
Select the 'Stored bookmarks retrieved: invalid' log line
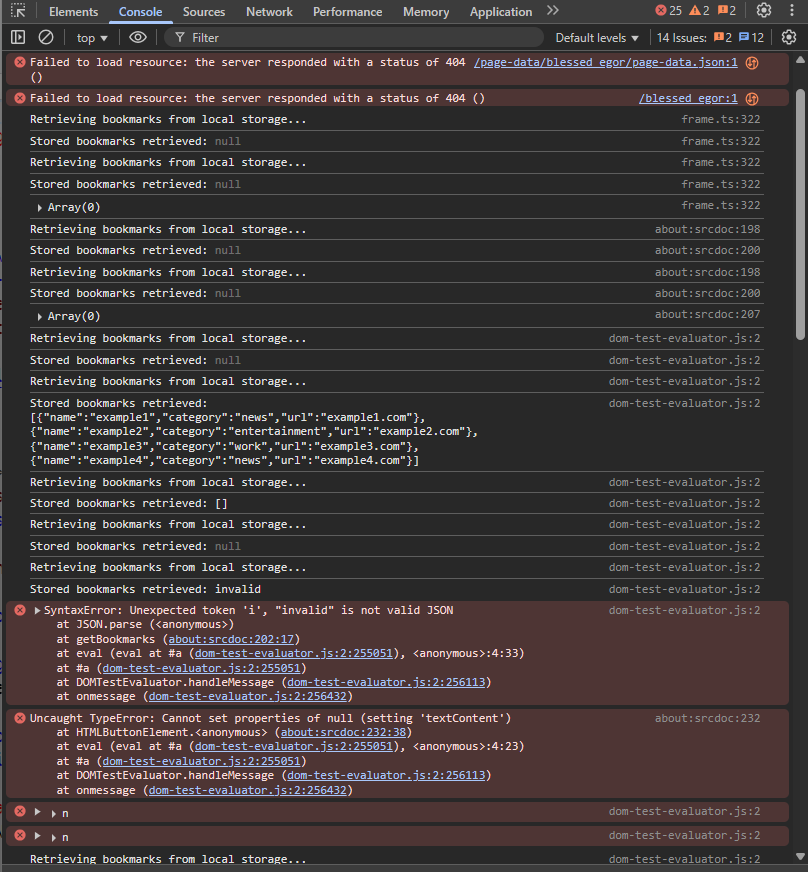tap(395, 589)
